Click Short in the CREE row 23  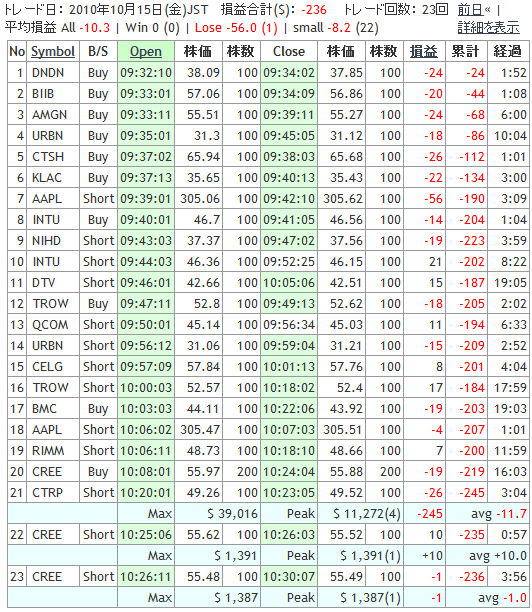(x=99, y=576)
